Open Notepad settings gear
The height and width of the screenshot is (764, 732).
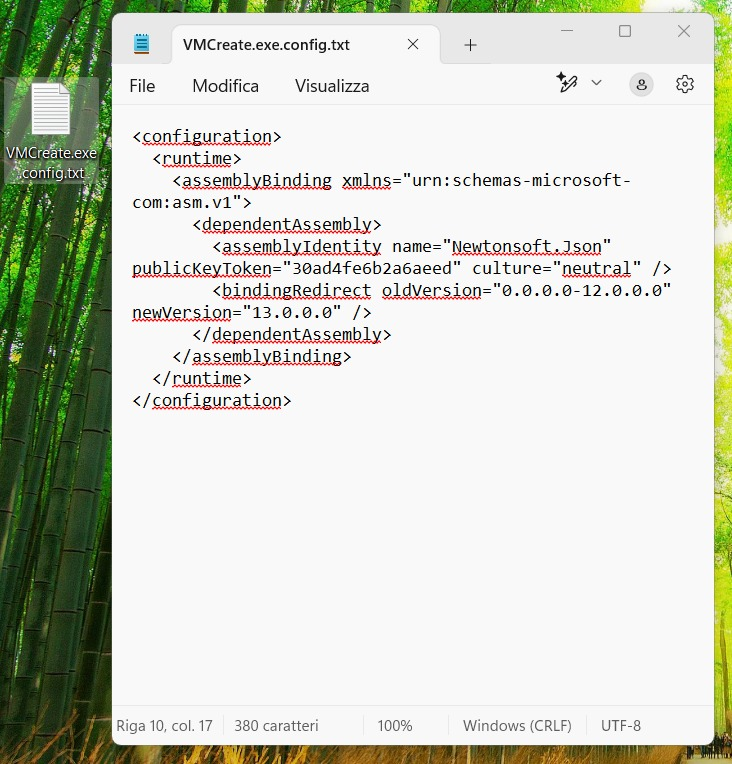point(685,84)
